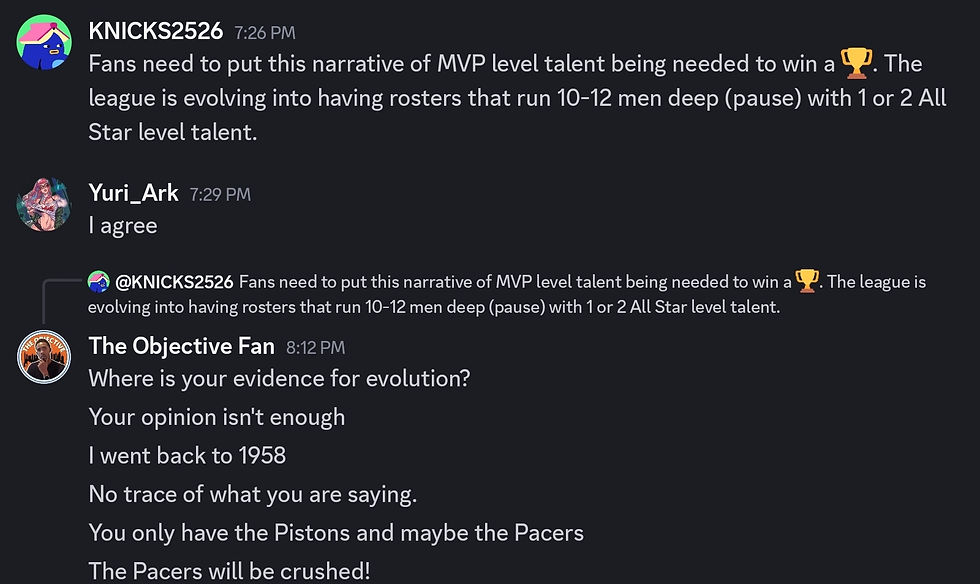Select the "Your opinion isn't enough" message

(x=216, y=417)
